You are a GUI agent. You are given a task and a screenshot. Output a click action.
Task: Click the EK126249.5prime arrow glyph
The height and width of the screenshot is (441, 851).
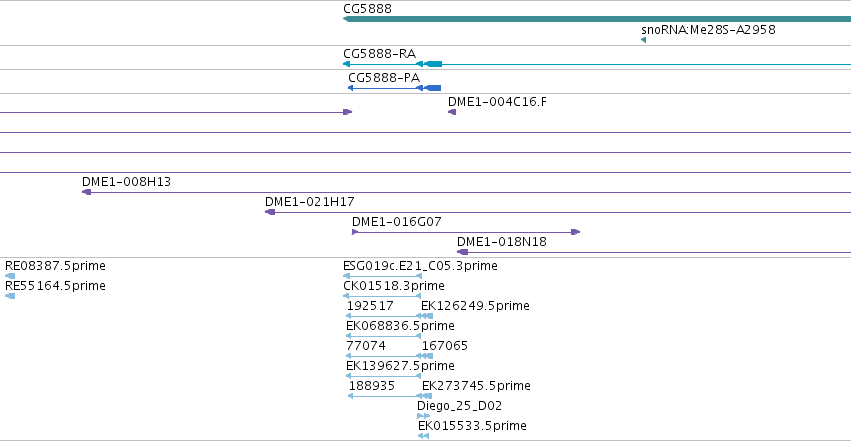pyautogui.click(x=427, y=316)
